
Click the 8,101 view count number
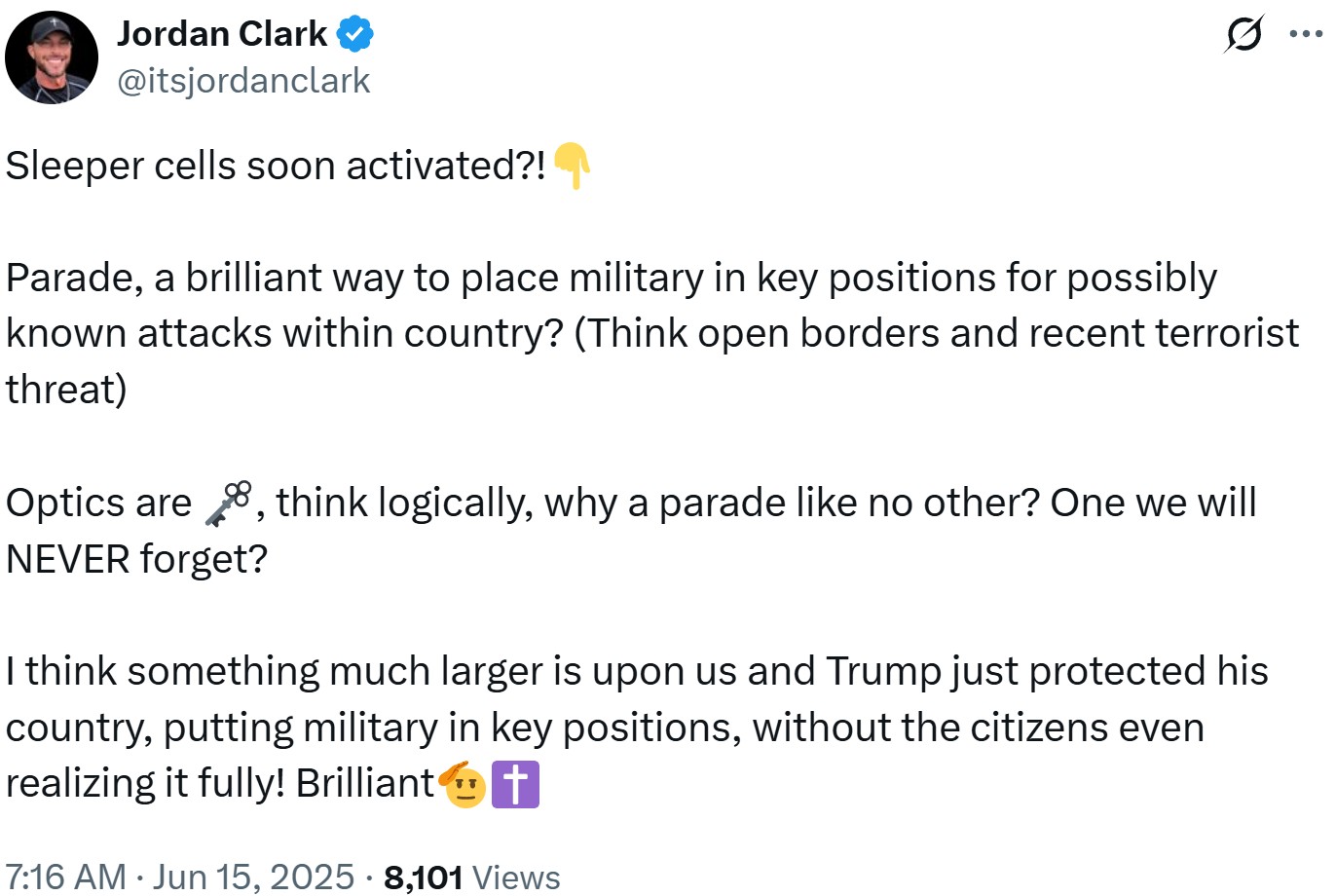[424, 877]
